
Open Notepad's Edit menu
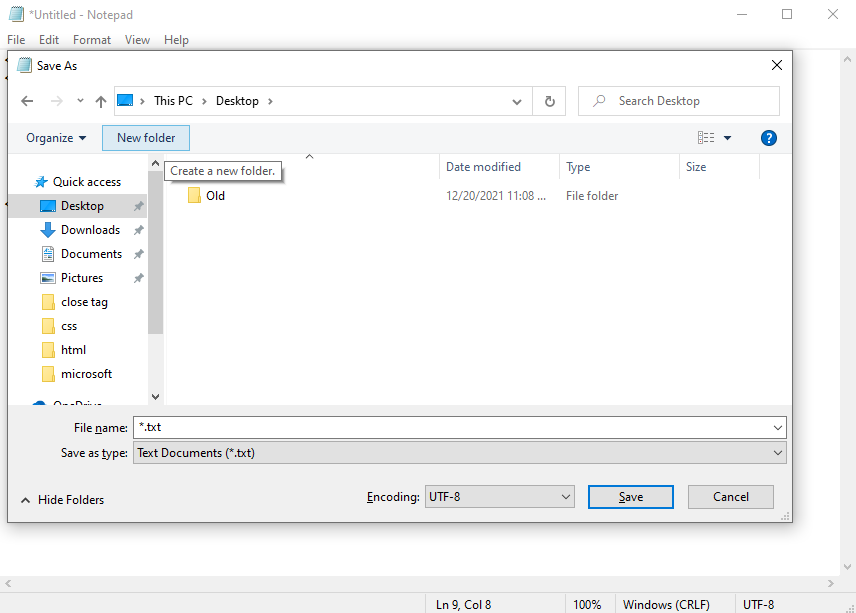click(49, 40)
